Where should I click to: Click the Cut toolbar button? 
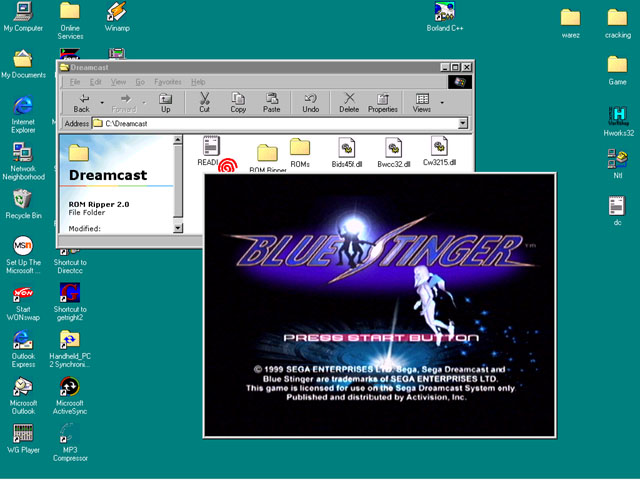[x=204, y=103]
